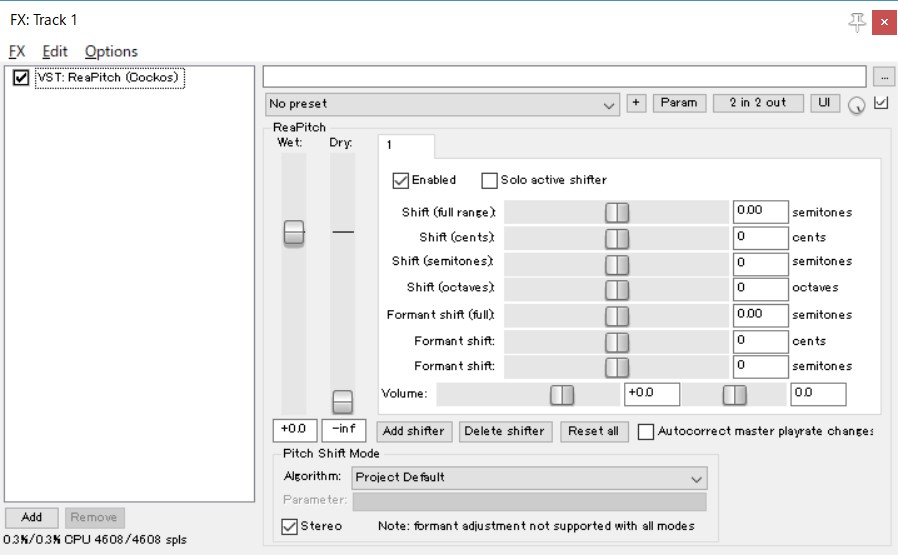
Task: Click Shift (octaves) slider handle
Action: [617, 290]
